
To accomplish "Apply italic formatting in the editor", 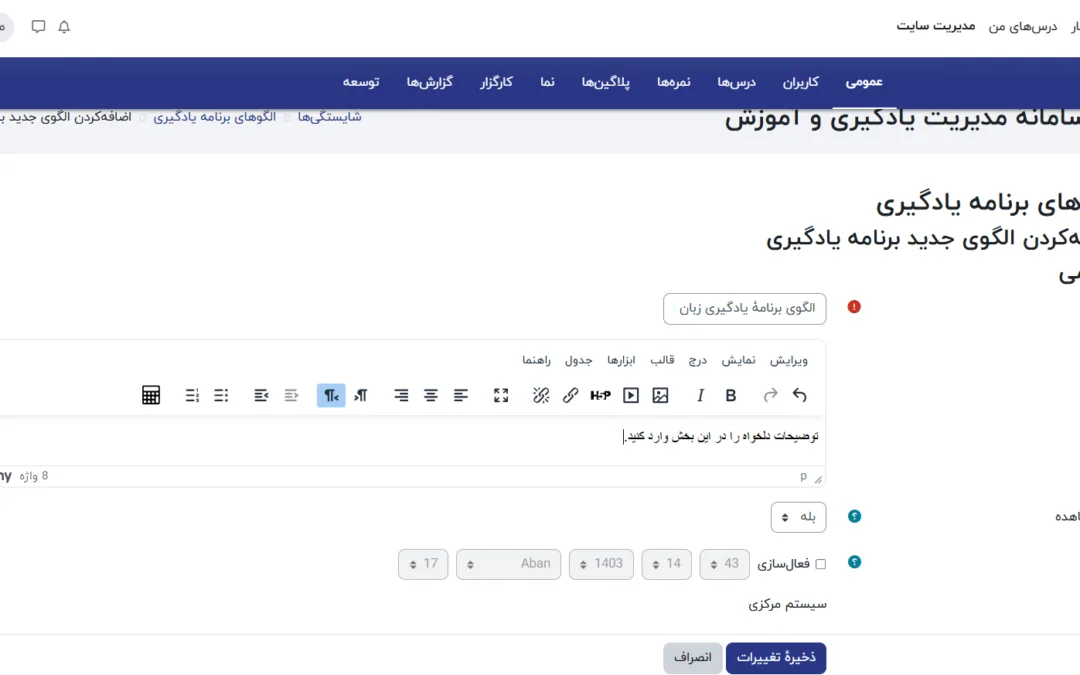I will [701, 396].
